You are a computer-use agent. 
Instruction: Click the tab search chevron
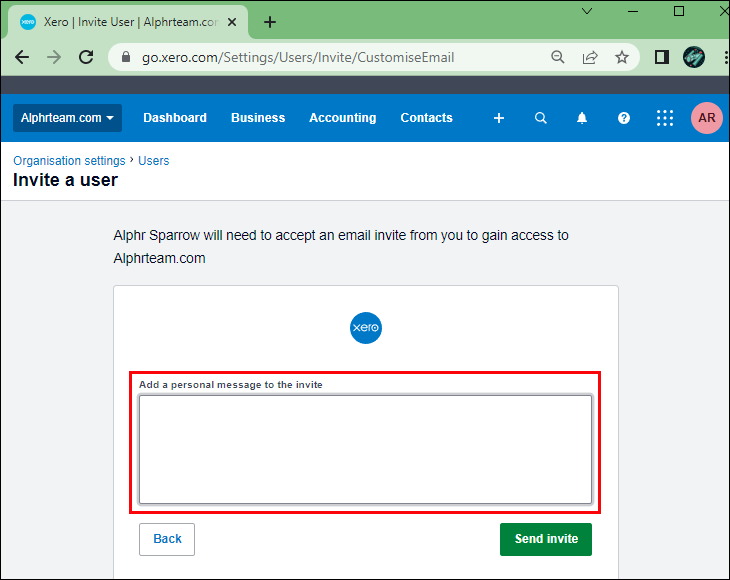tap(587, 11)
